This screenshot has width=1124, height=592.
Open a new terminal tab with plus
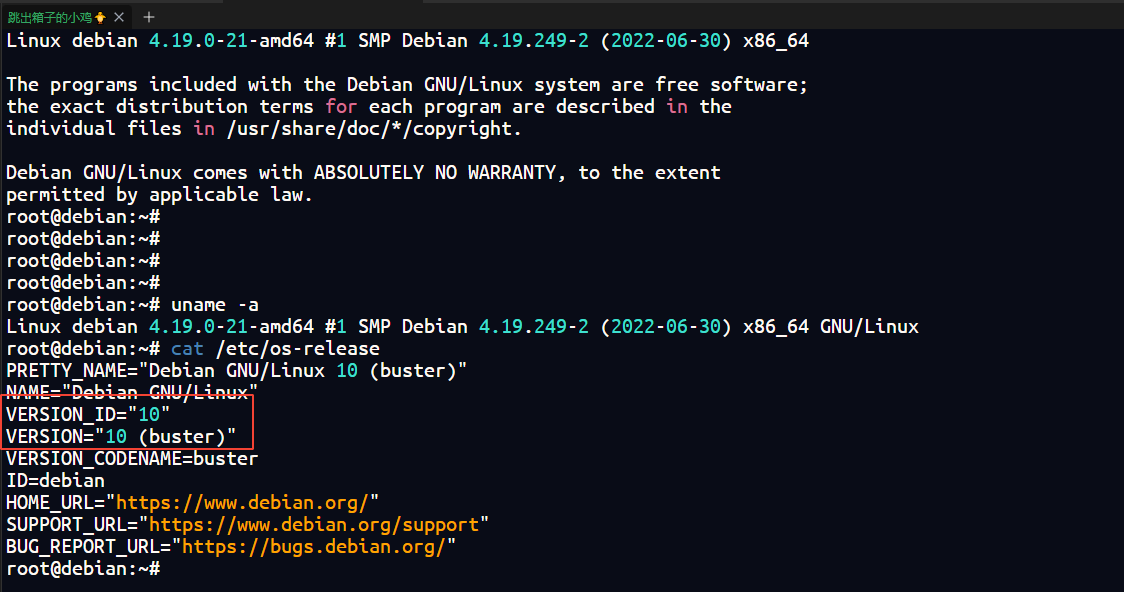click(150, 16)
